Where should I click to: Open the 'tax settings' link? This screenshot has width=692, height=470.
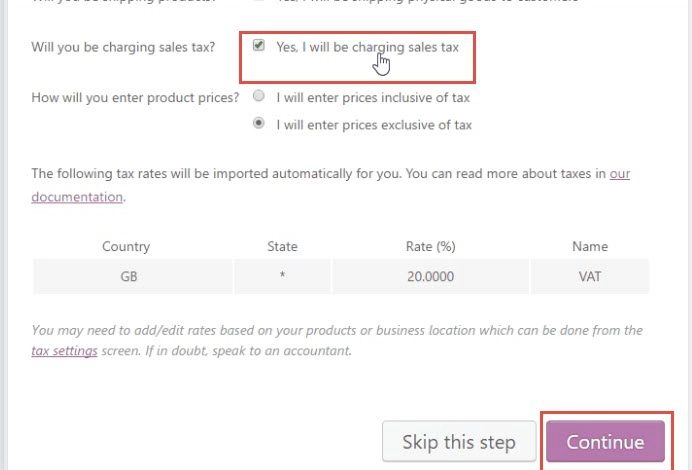[64, 351]
